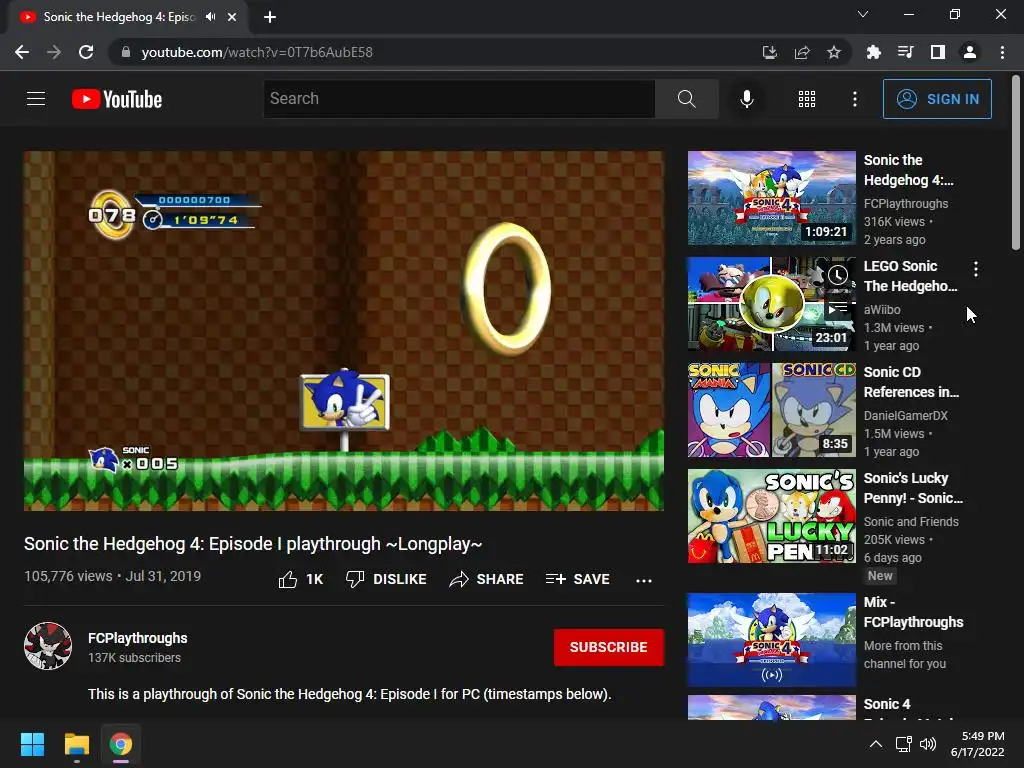Click aWiibo channel name

tap(882, 310)
